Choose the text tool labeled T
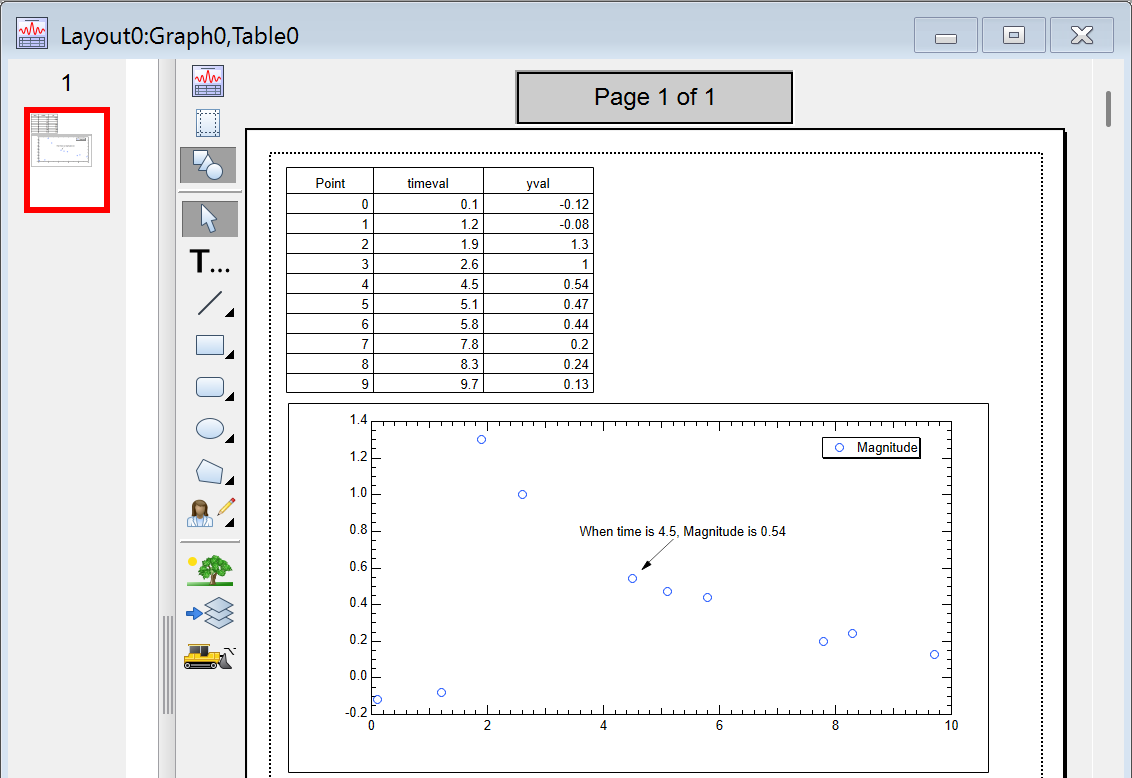Image resolution: width=1132 pixels, height=778 pixels. [209, 262]
